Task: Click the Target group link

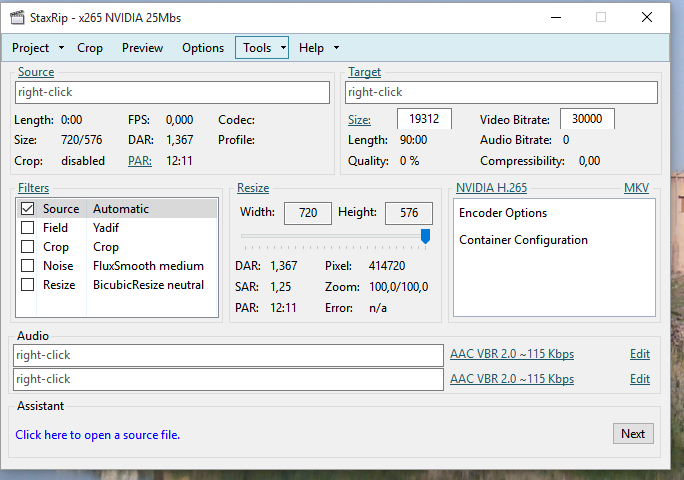Action: coord(364,72)
